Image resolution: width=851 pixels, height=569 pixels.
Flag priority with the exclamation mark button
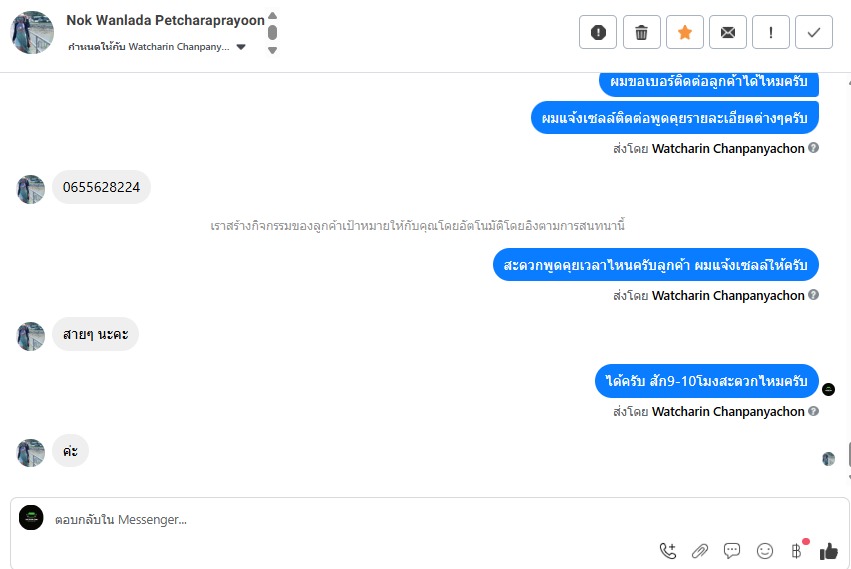(x=771, y=33)
